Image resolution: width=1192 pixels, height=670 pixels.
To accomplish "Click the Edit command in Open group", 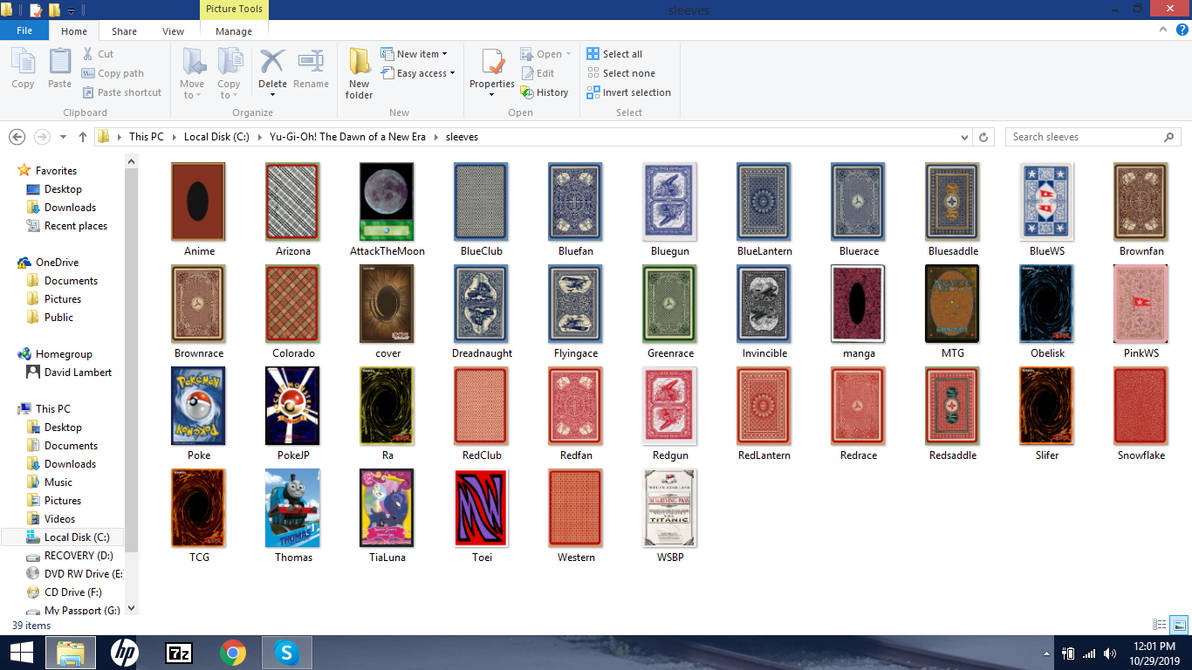I will [537, 73].
